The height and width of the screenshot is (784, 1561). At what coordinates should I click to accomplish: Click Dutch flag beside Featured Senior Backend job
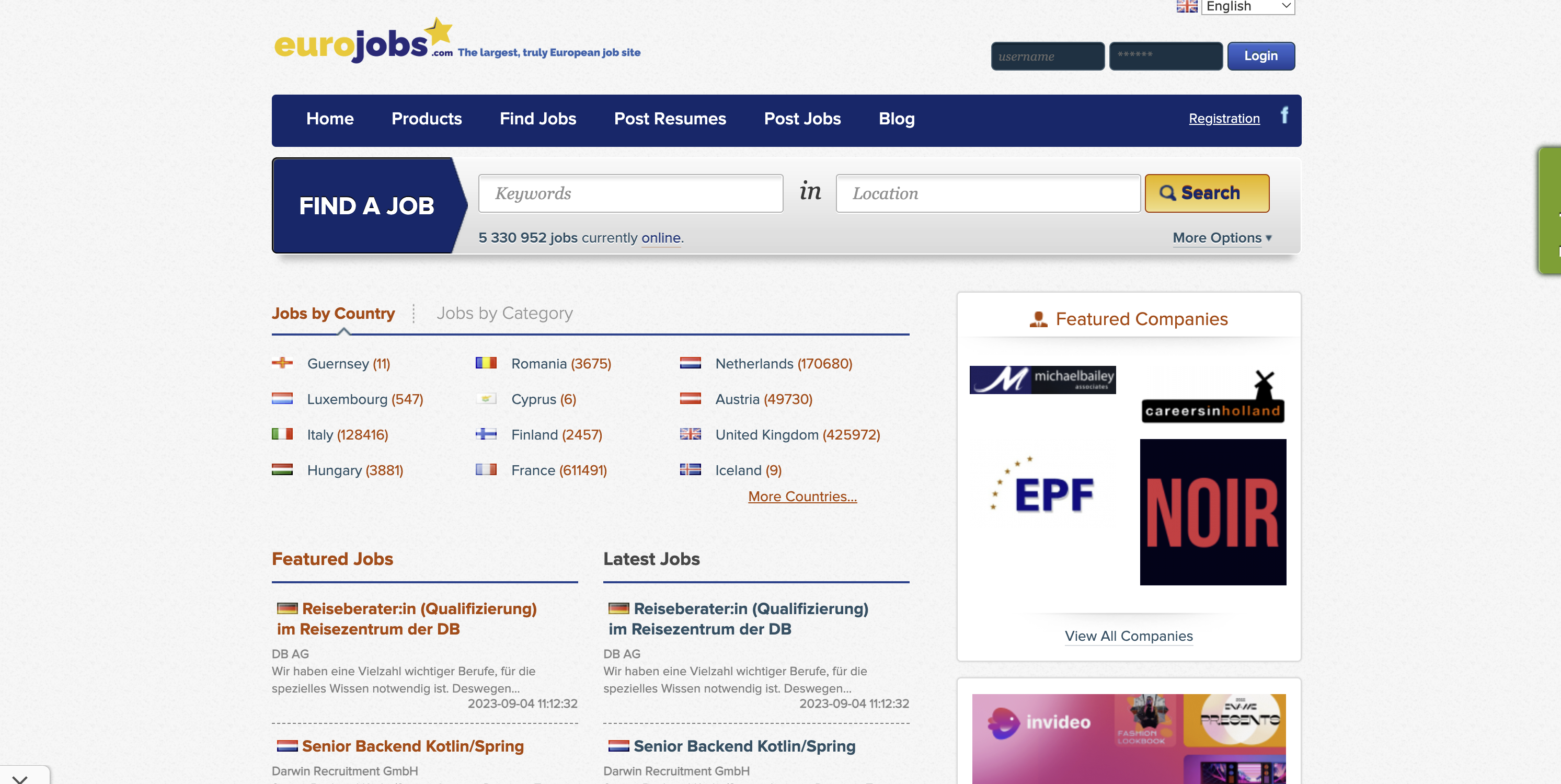click(287, 746)
